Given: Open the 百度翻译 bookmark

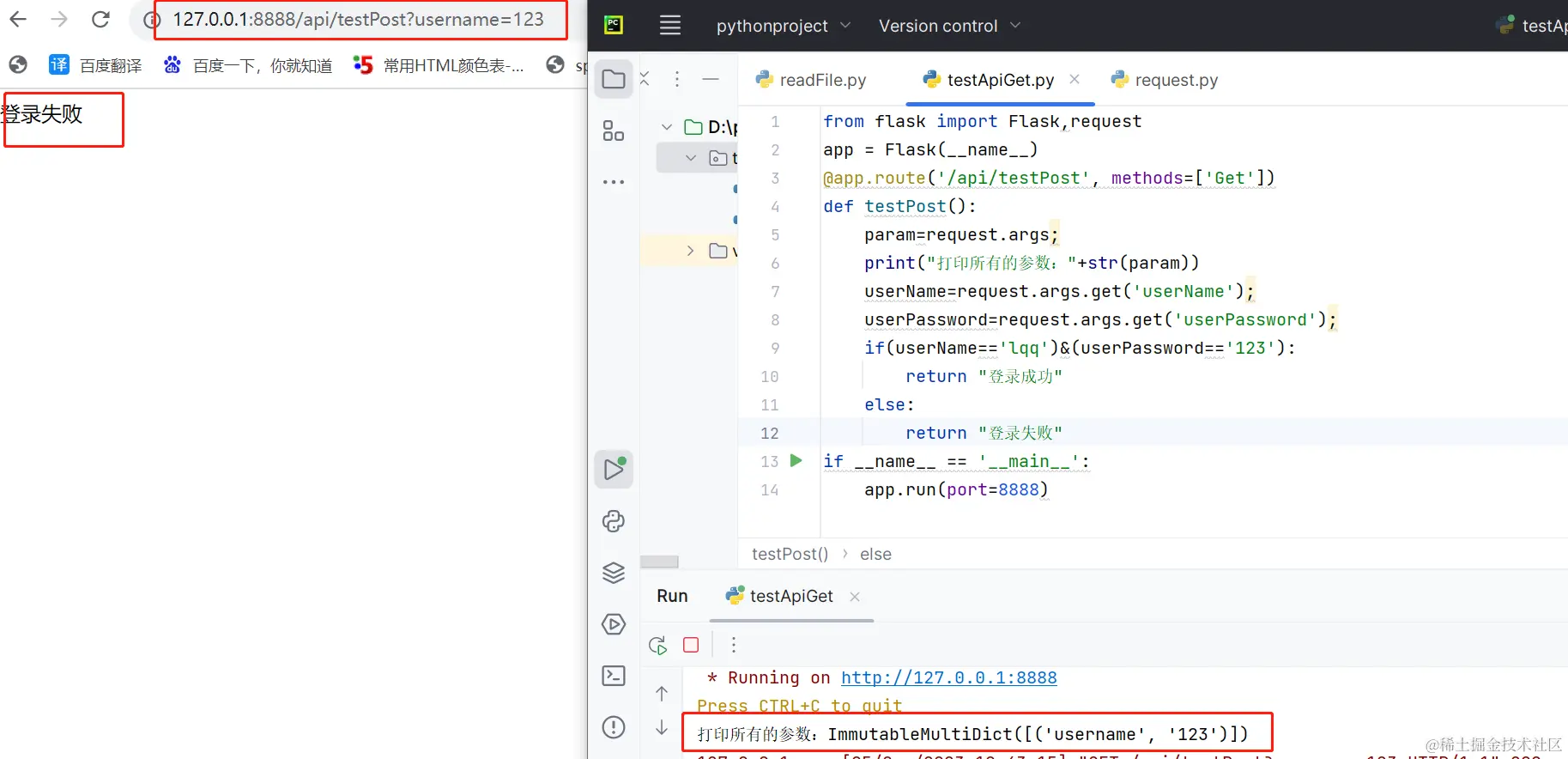Looking at the screenshot, I should tap(95, 65).
